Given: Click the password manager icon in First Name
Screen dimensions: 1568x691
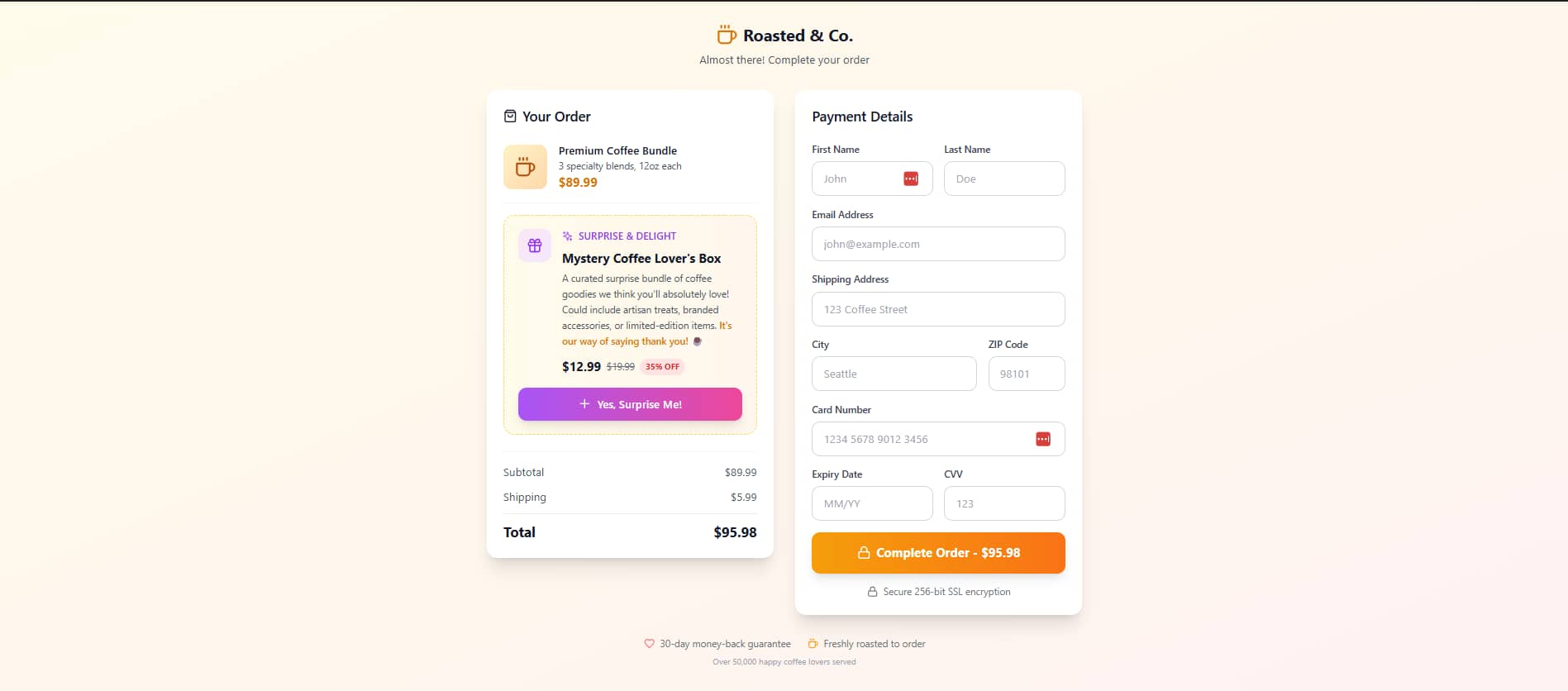Looking at the screenshot, I should pos(911,179).
